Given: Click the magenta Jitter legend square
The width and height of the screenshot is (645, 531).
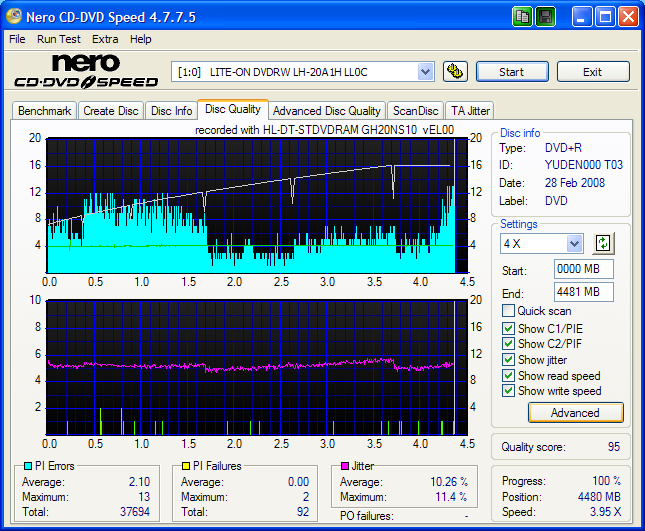Looking at the screenshot, I should [x=345, y=466].
